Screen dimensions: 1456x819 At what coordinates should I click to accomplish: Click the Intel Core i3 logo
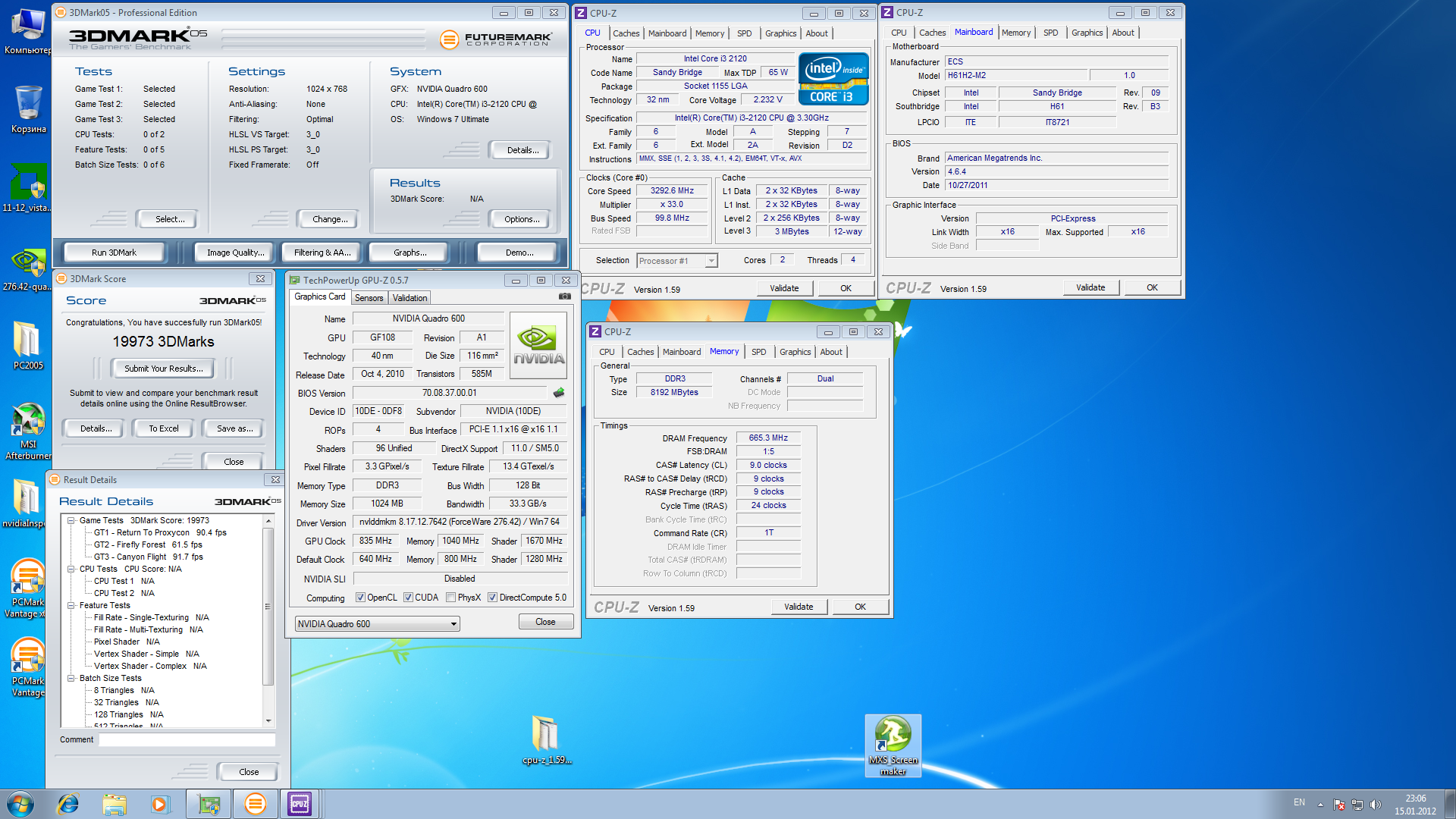[833, 79]
